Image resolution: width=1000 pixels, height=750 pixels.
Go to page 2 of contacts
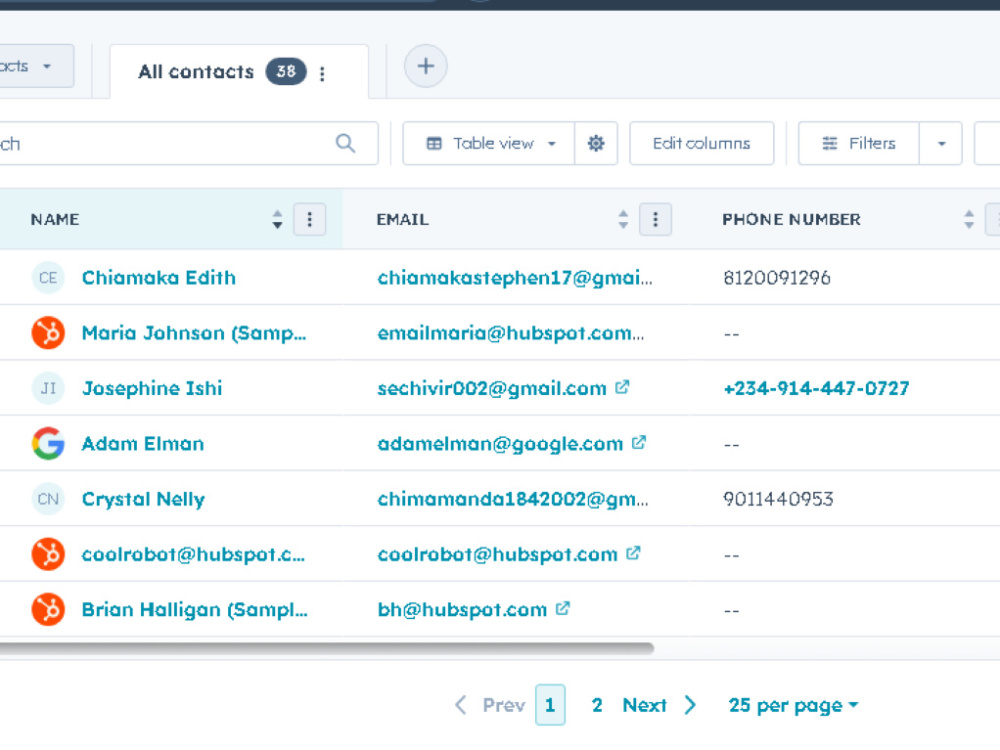[596, 705]
